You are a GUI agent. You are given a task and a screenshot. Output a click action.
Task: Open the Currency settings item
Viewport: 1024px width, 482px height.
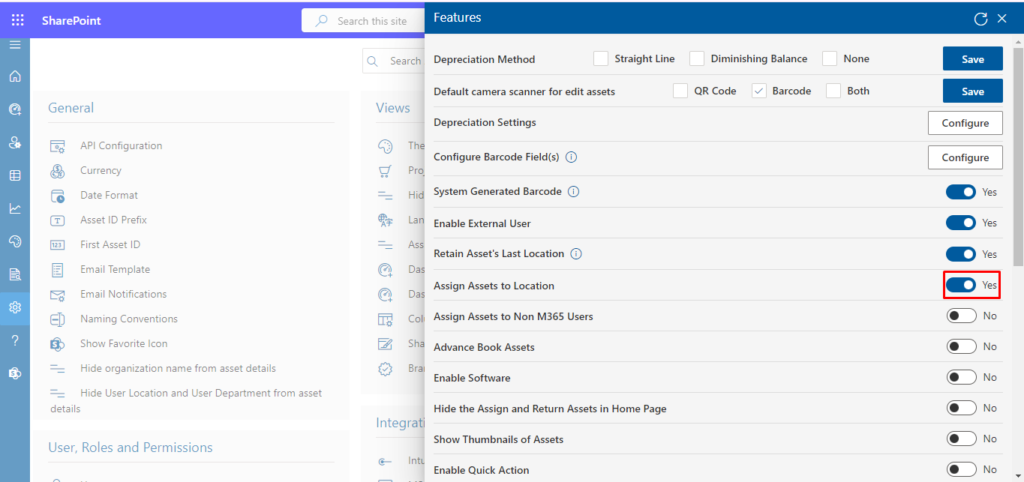101,170
